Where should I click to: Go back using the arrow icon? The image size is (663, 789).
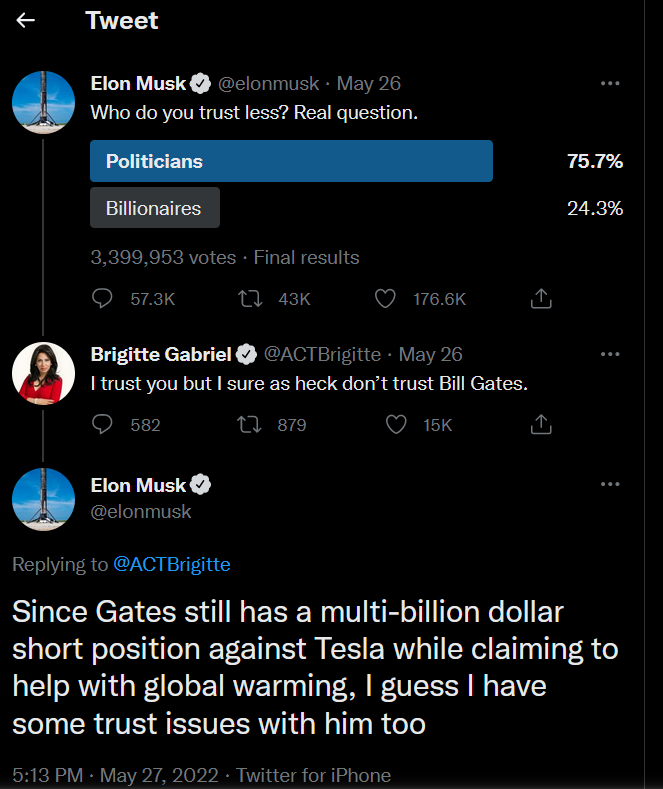coord(25,20)
